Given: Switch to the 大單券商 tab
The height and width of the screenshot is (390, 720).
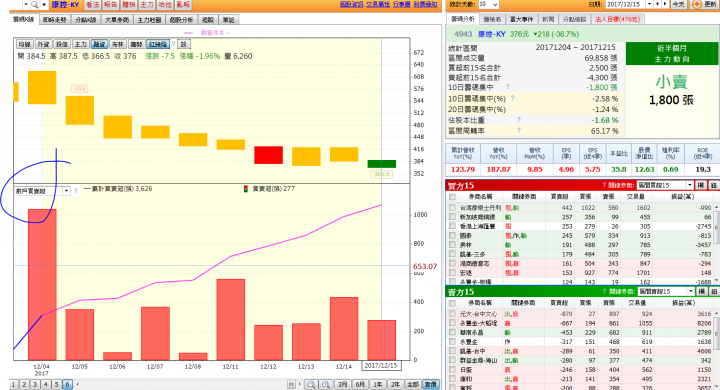Looking at the screenshot, I should [x=117, y=20].
